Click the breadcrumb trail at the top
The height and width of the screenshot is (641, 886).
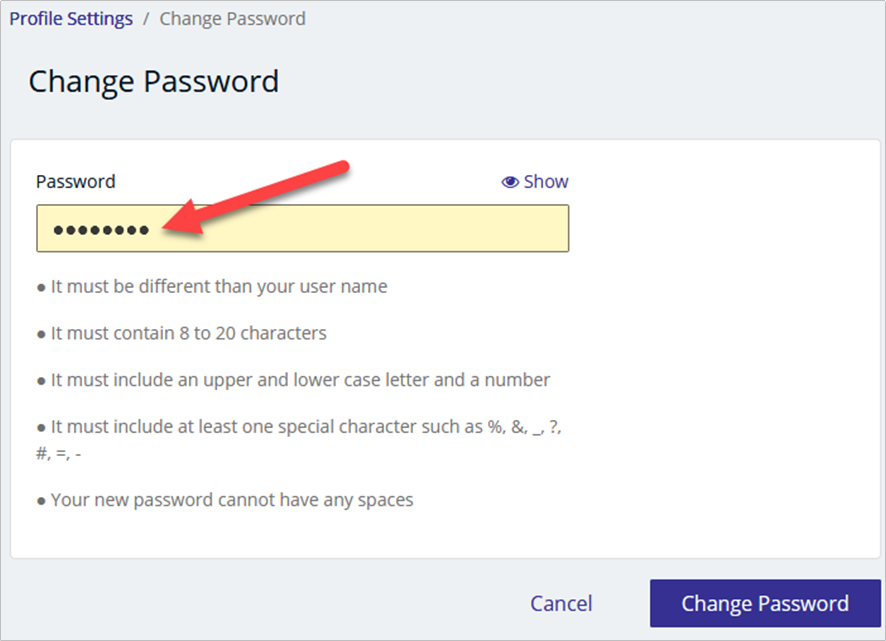[150, 18]
